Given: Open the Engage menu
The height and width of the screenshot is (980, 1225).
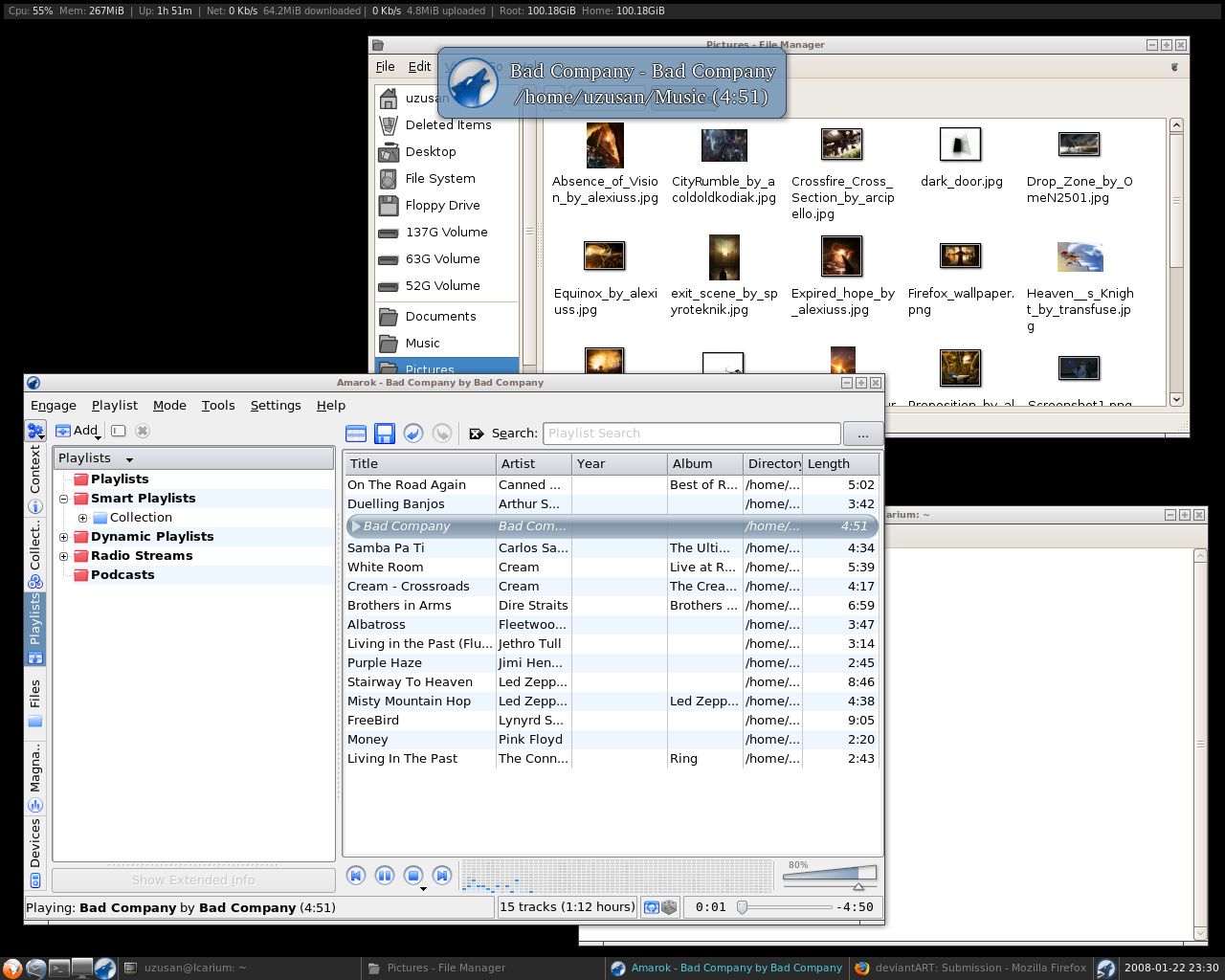Looking at the screenshot, I should click(54, 406).
